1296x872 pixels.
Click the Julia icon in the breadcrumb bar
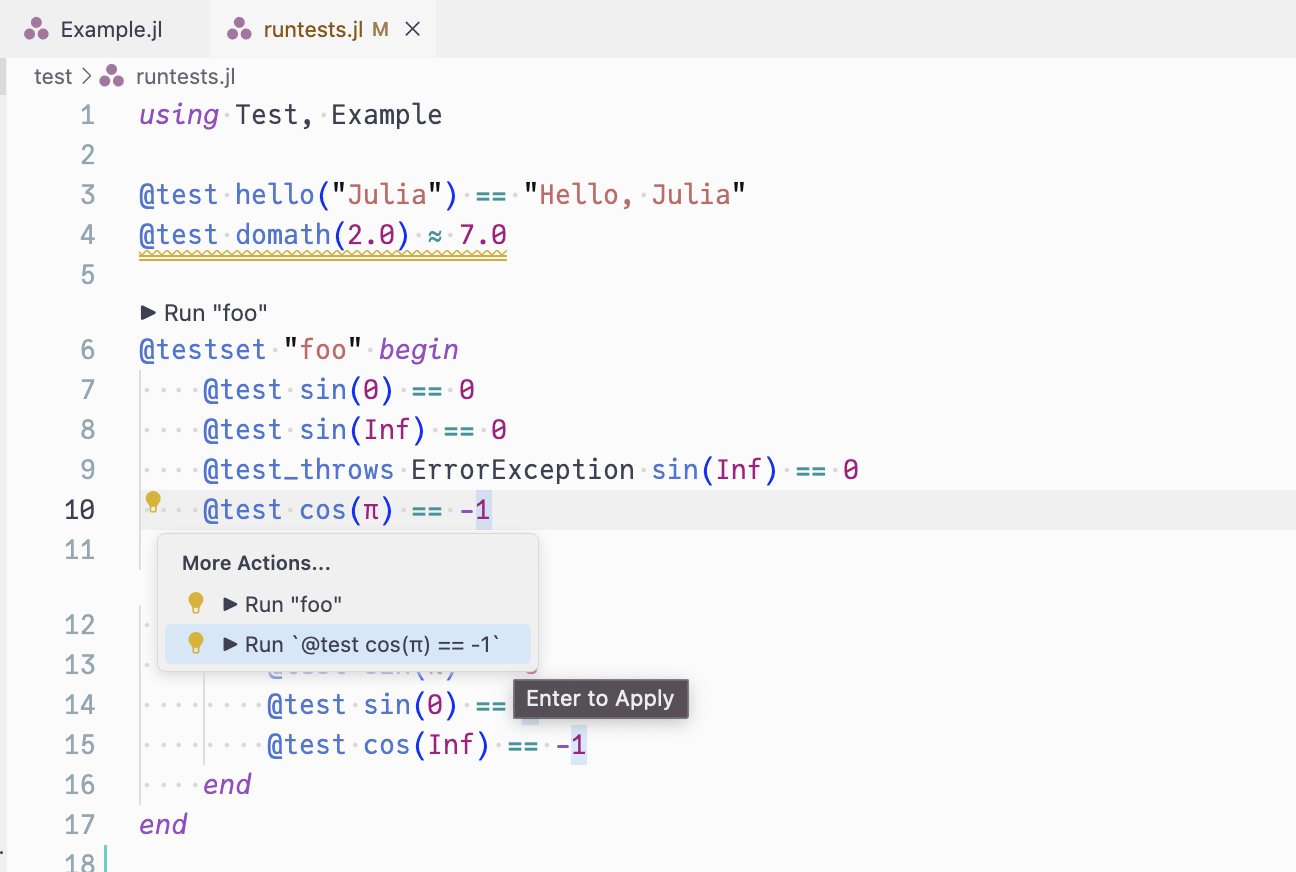tap(110, 76)
